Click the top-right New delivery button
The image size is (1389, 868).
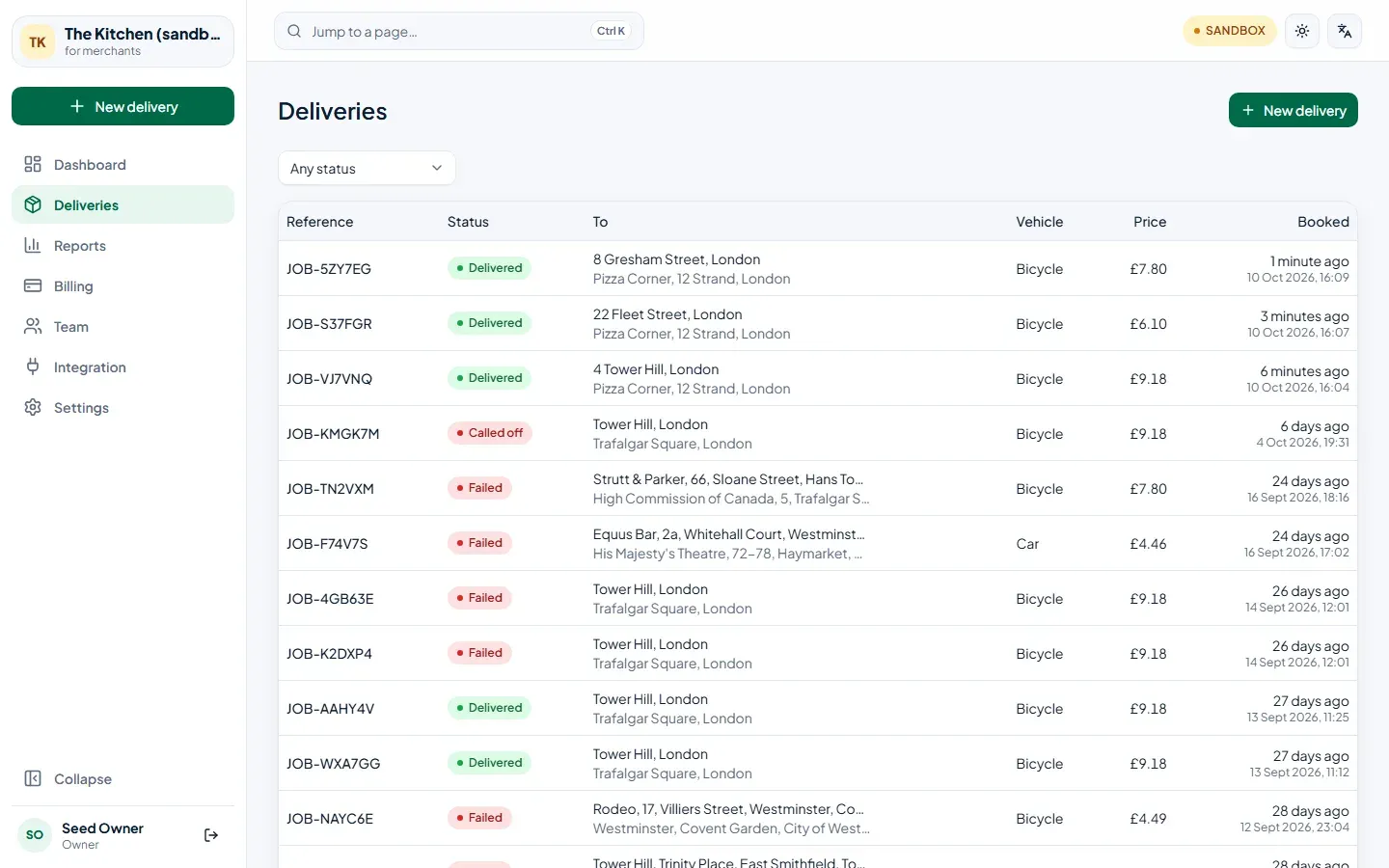(1293, 110)
